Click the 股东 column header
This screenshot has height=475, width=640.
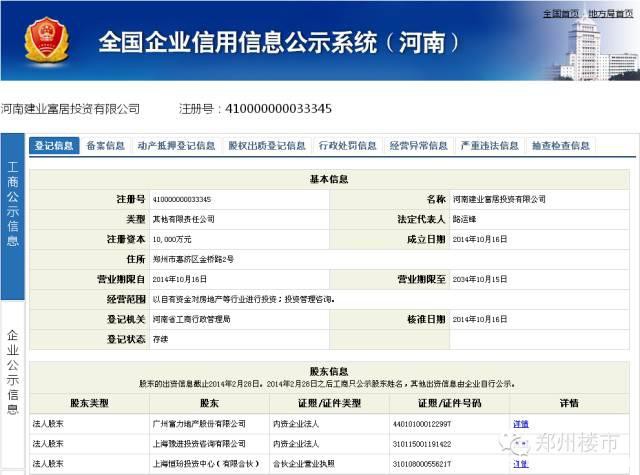[x=209, y=404]
